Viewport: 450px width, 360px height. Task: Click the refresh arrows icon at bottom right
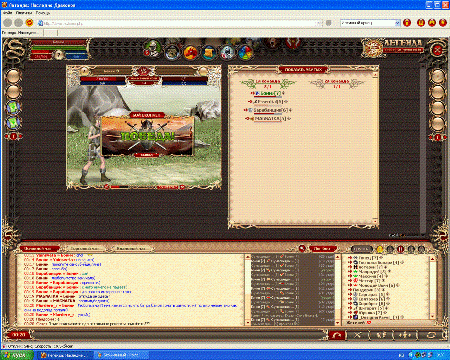pyautogui.click(x=431, y=335)
